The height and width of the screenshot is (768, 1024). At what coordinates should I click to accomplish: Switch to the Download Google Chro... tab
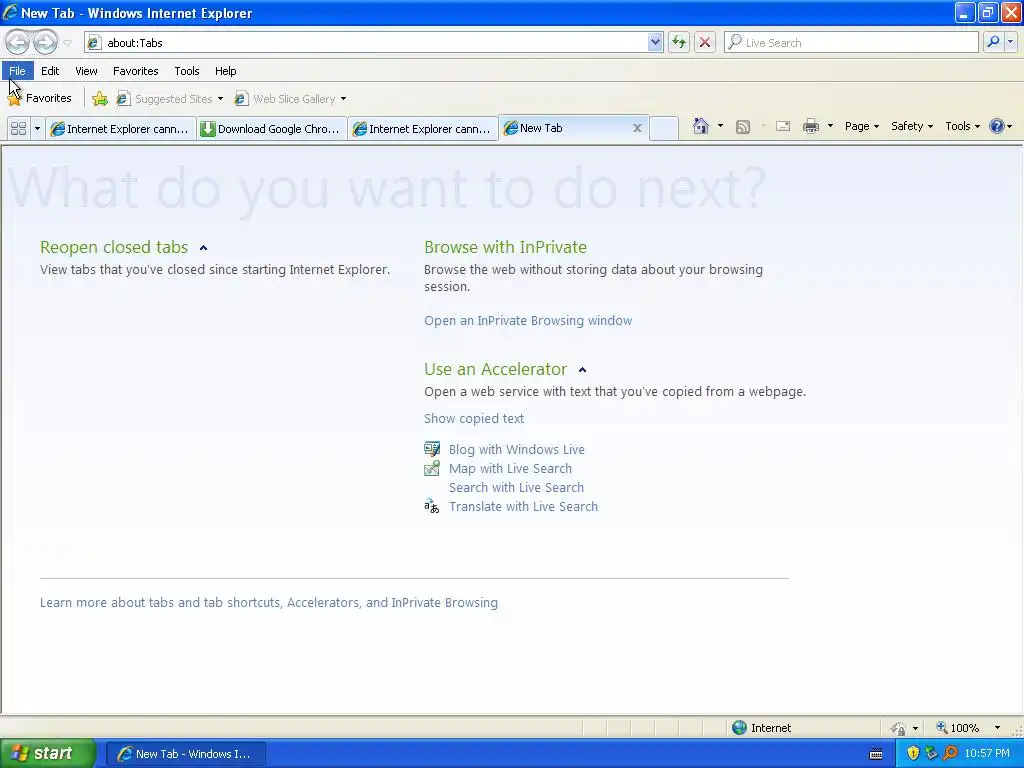pyautogui.click(x=272, y=129)
